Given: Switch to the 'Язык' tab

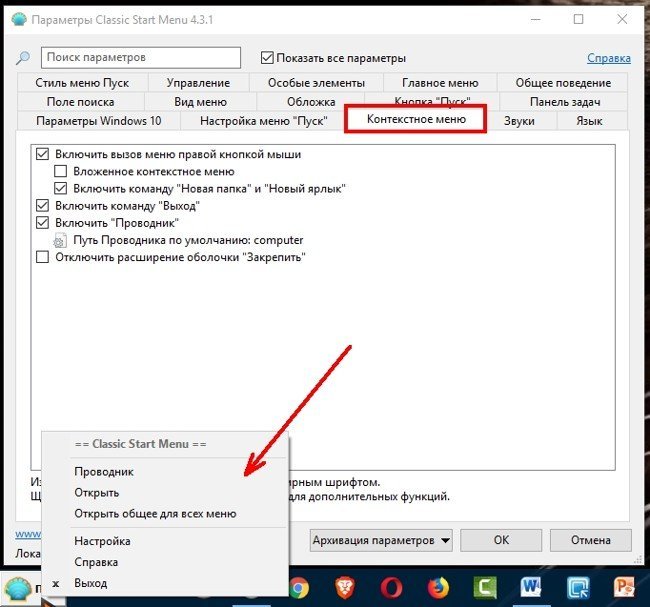Looking at the screenshot, I should [x=589, y=121].
